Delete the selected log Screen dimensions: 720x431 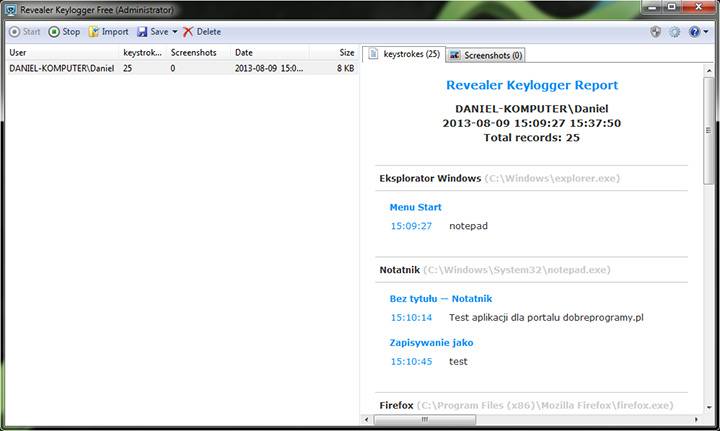202,32
